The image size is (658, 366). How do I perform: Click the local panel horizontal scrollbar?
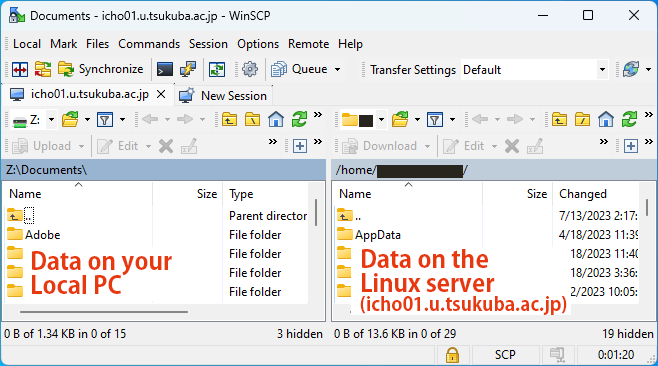104,312
